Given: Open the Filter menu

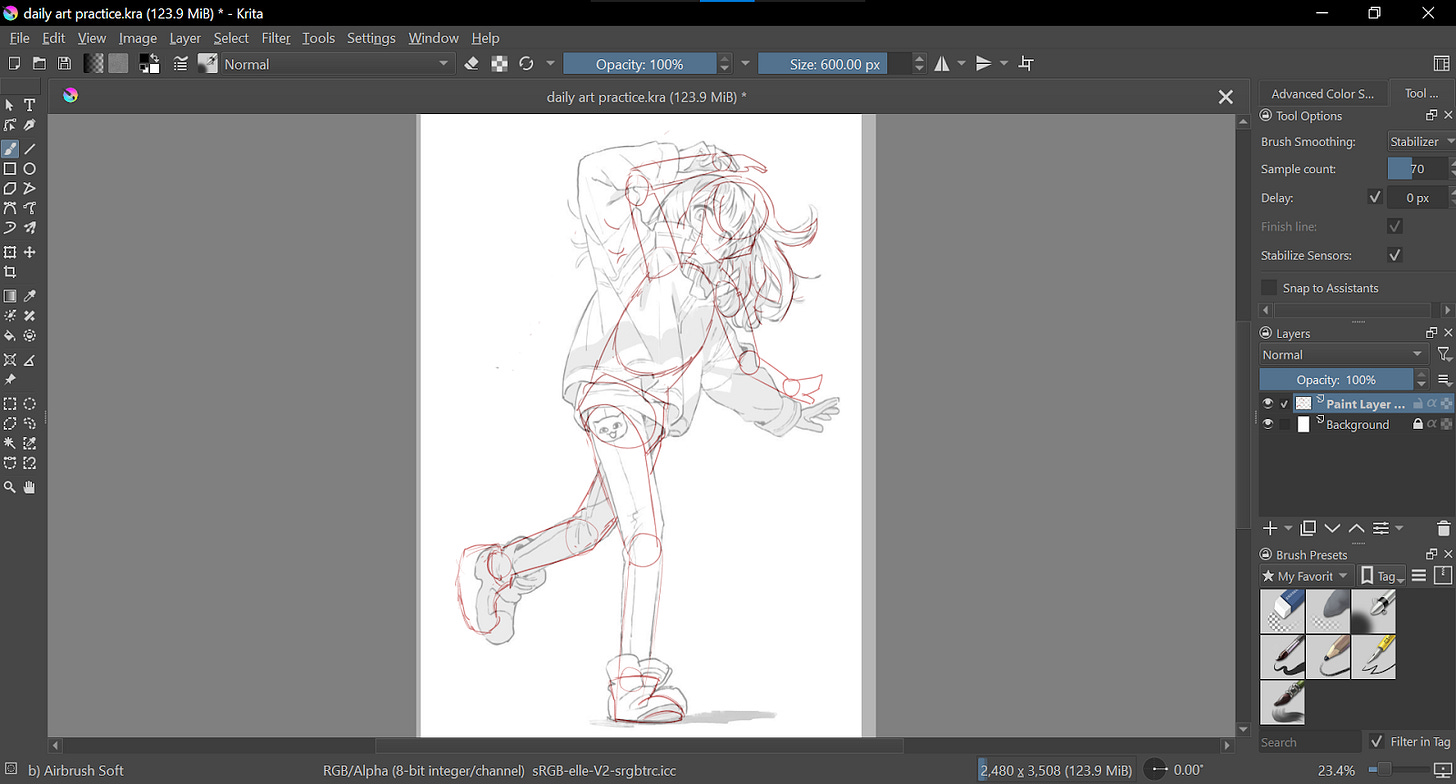Looking at the screenshot, I should [276, 38].
